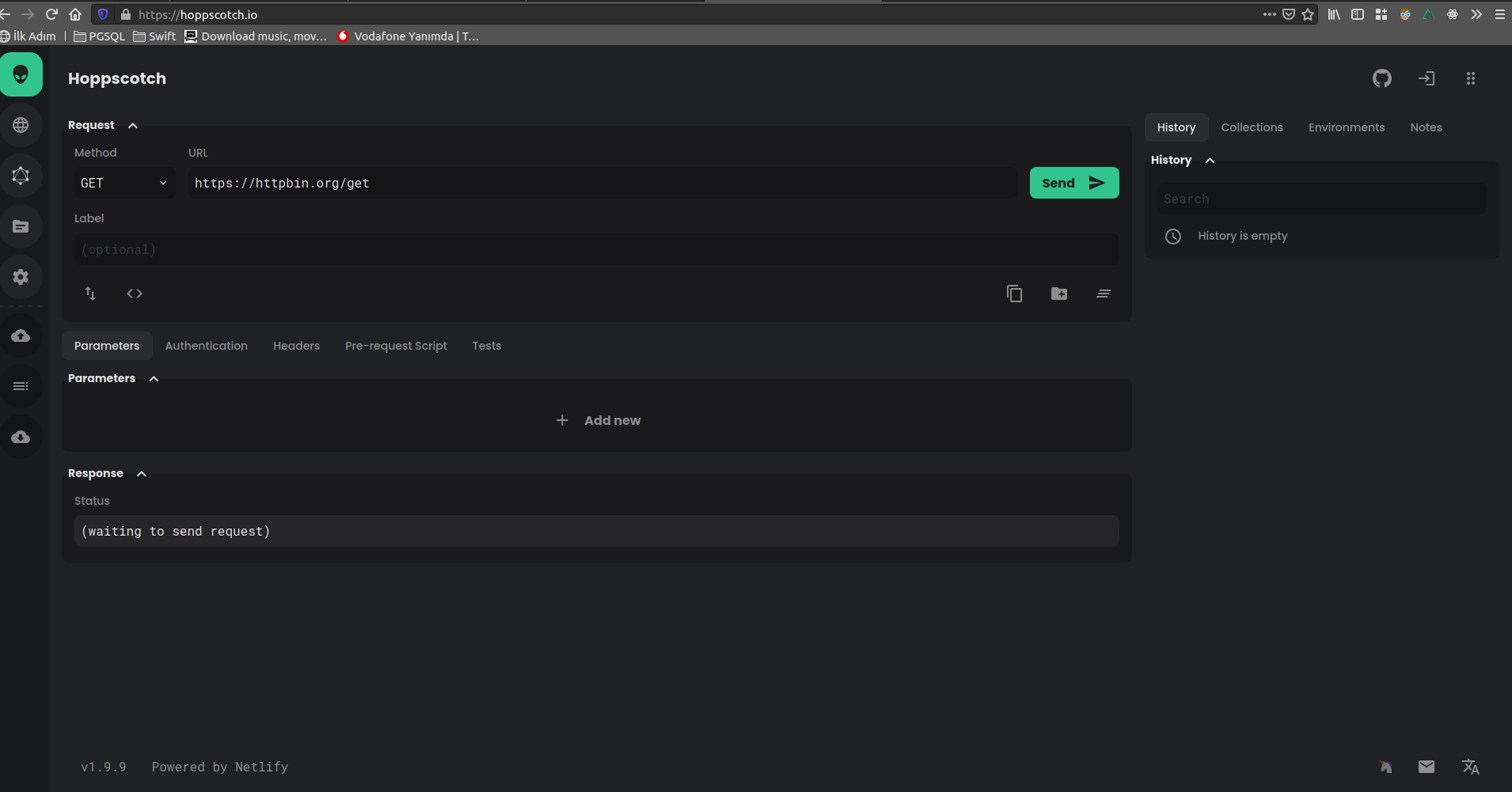The height and width of the screenshot is (792, 1512).
Task: Open the Documentation folder sidebar icon
Action: [x=21, y=226]
